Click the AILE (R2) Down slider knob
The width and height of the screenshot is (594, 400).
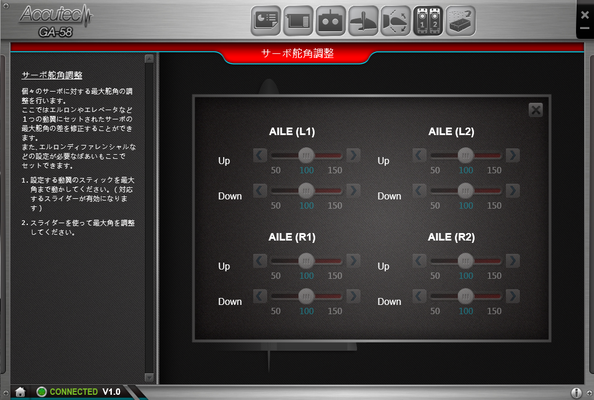click(x=466, y=296)
